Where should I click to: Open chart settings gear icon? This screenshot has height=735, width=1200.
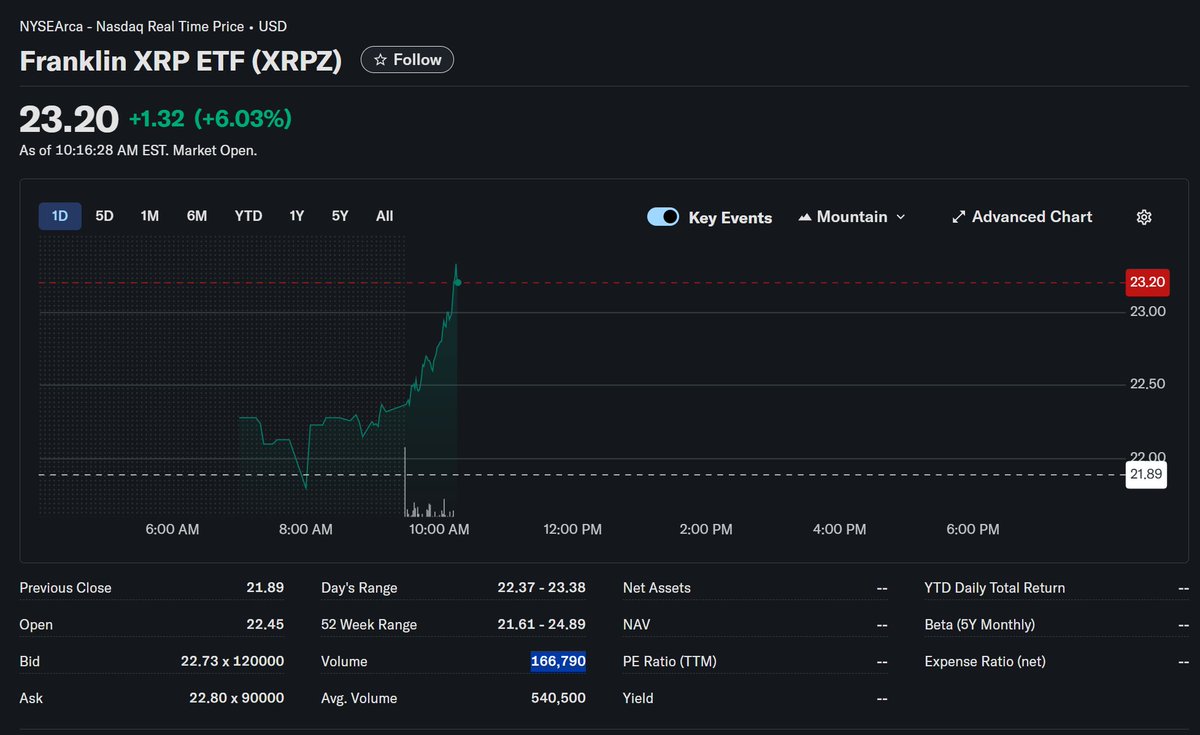click(x=1145, y=217)
